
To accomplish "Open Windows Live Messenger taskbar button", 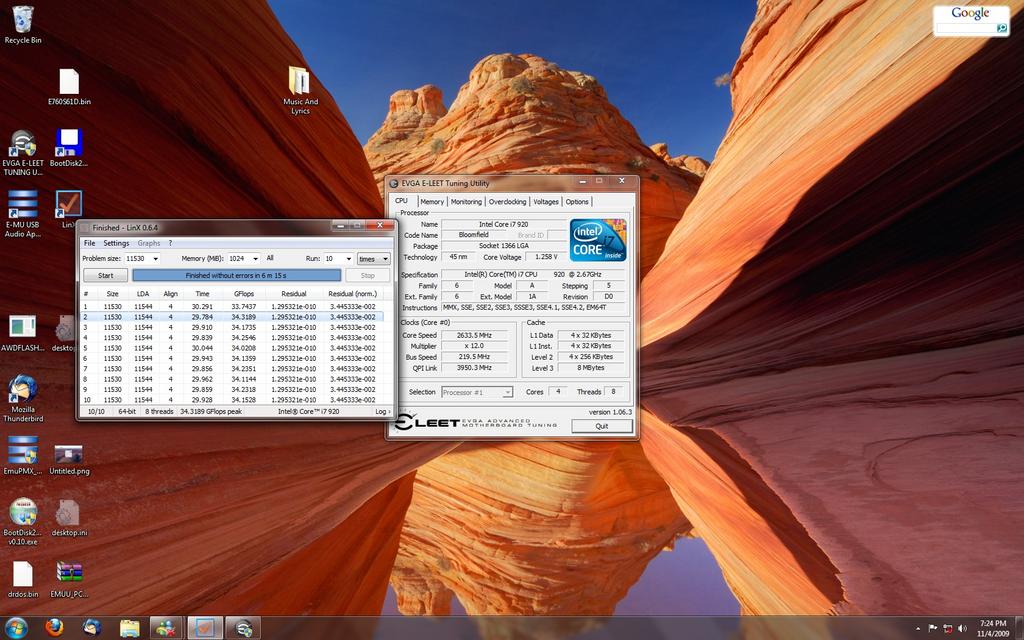I will tap(167, 628).
